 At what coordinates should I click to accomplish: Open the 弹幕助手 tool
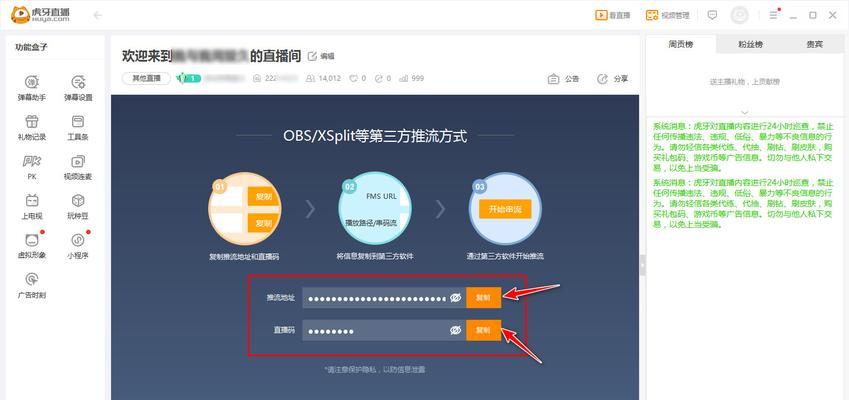31,88
